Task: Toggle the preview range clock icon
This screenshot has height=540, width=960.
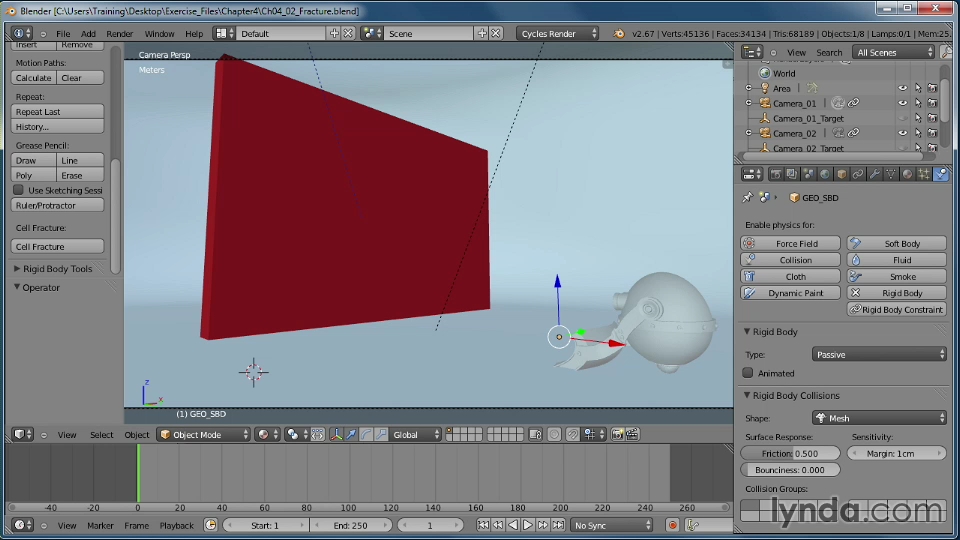Action: (x=210, y=525)
